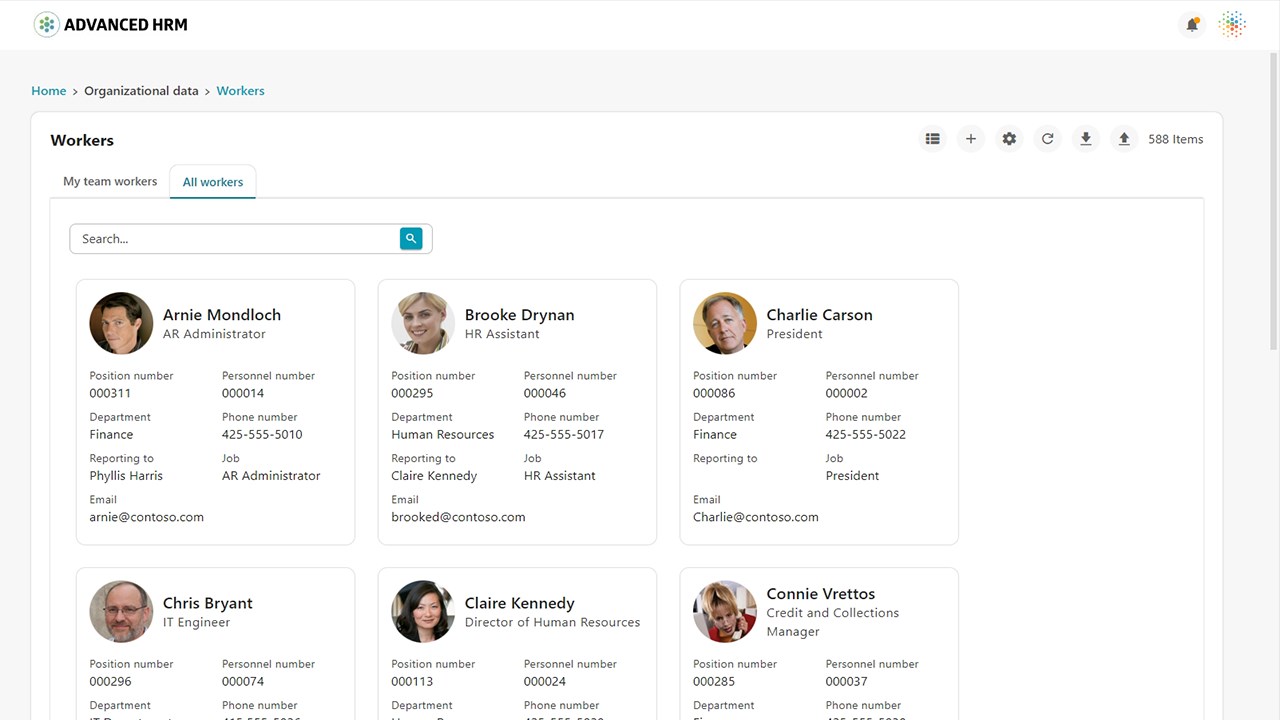Click the Advanced HRM logo icon

coord(46,25)
